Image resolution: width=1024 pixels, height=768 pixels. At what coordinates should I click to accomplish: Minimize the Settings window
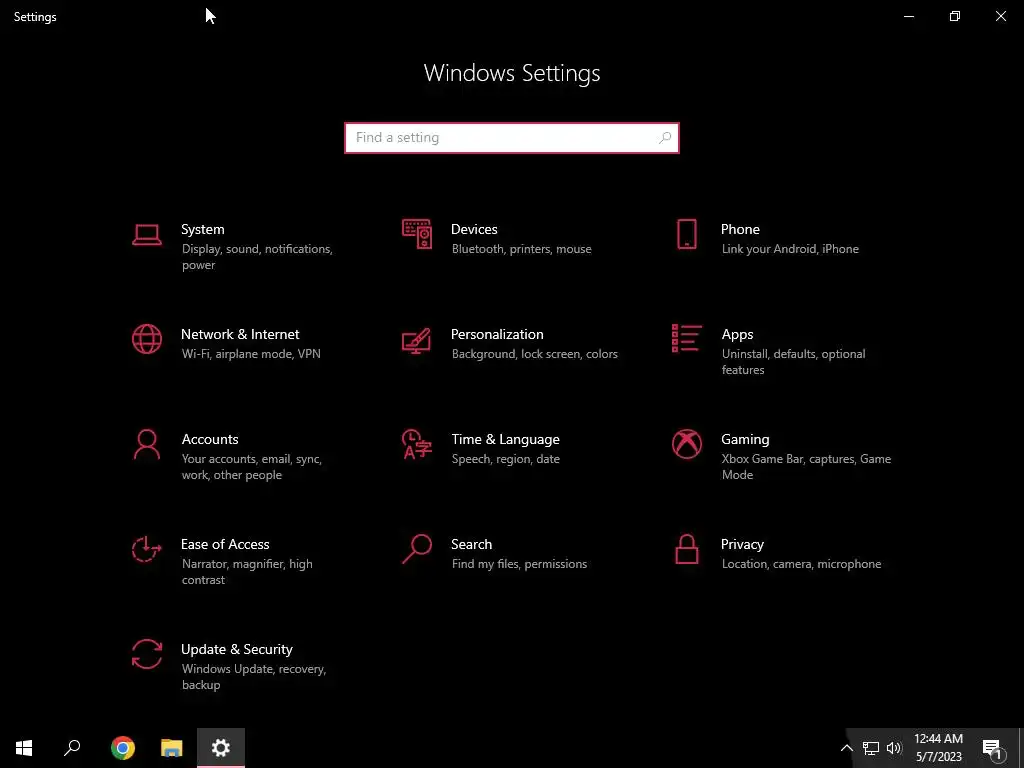click(908, 16)
